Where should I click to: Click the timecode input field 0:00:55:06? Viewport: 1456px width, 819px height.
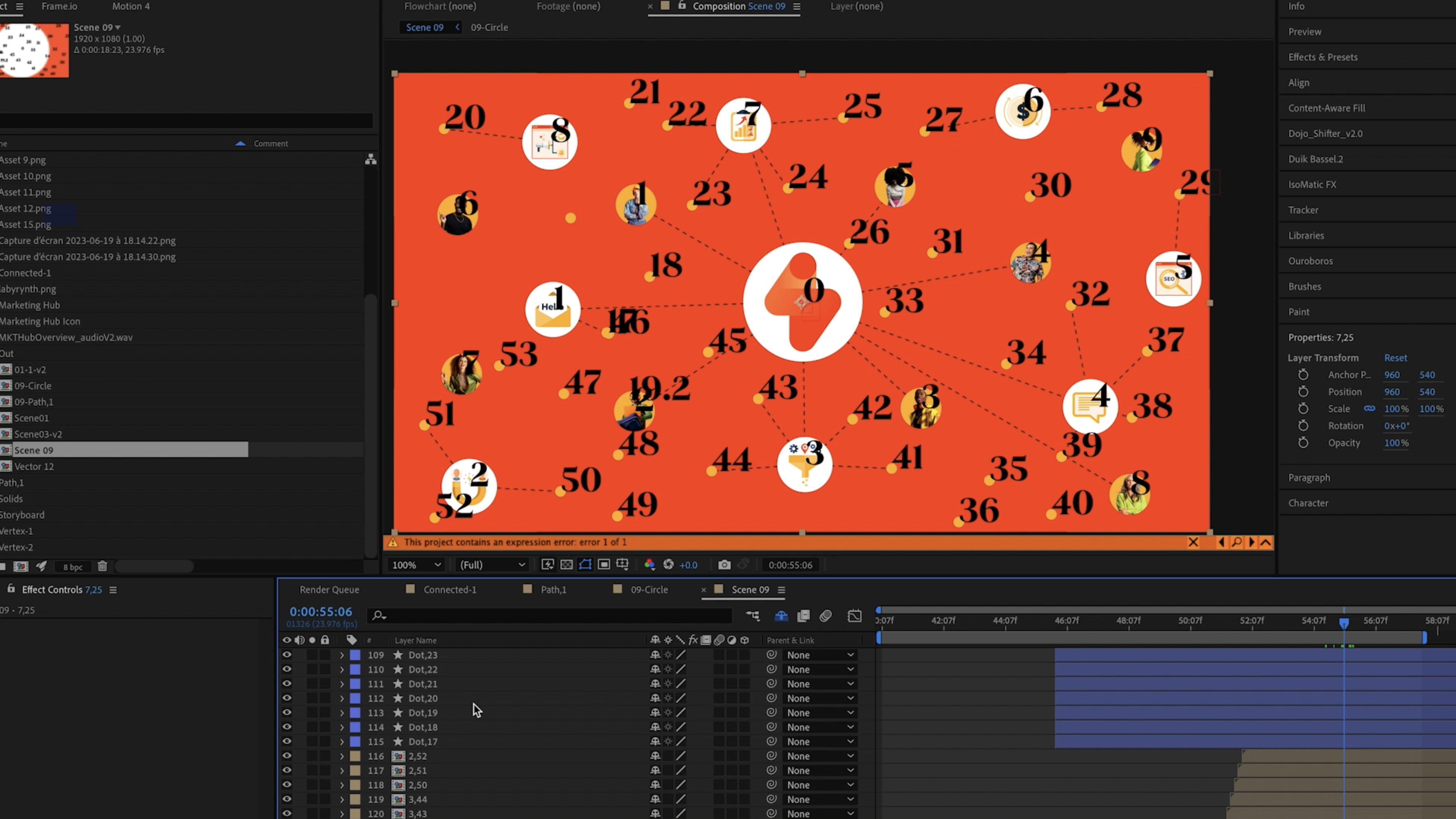pyautogui.click(x=321, y=610)
